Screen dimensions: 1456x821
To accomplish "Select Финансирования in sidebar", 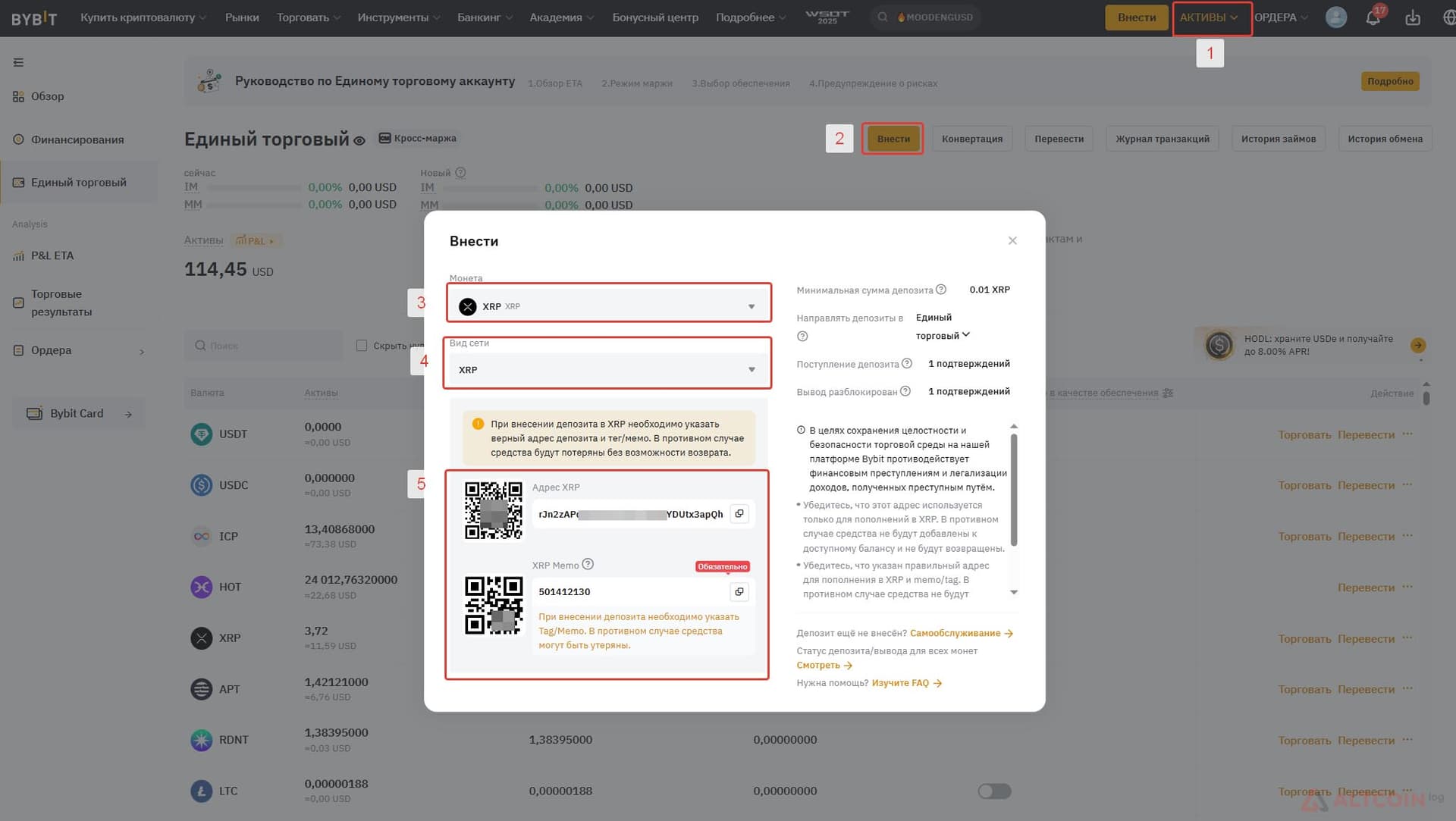I will 77,139.
